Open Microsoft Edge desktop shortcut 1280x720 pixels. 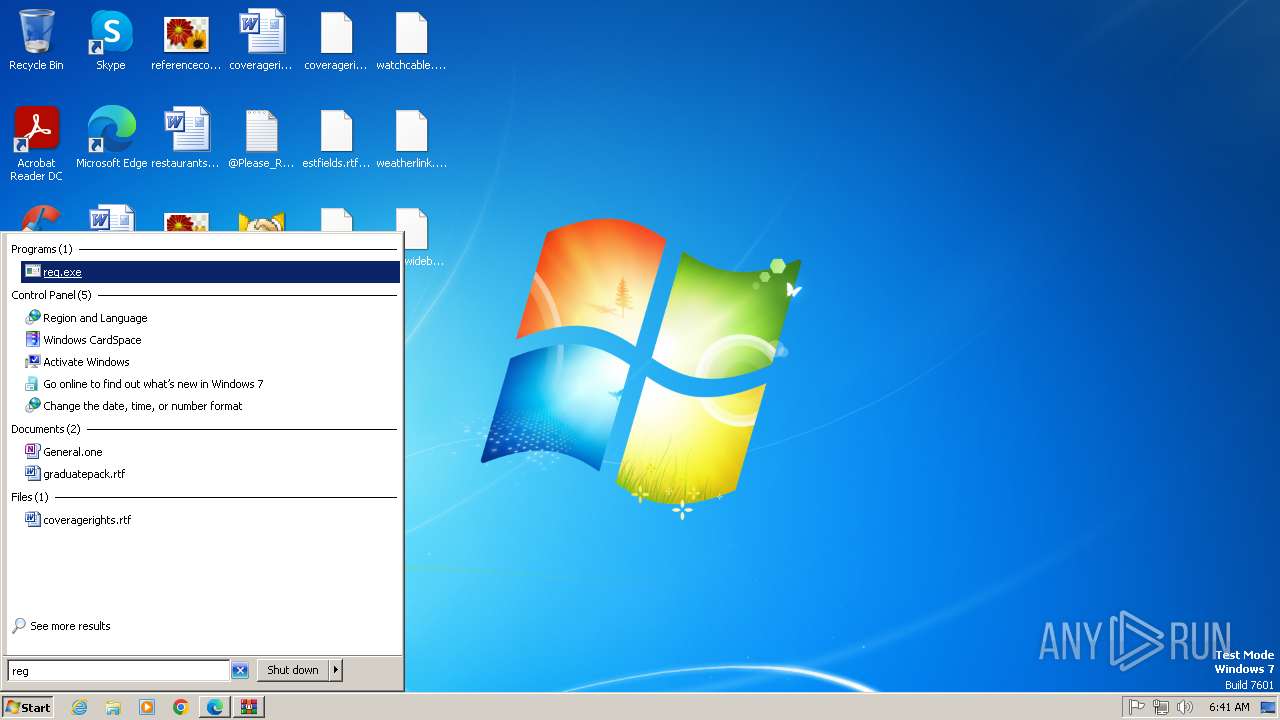(x=111, y=139)
